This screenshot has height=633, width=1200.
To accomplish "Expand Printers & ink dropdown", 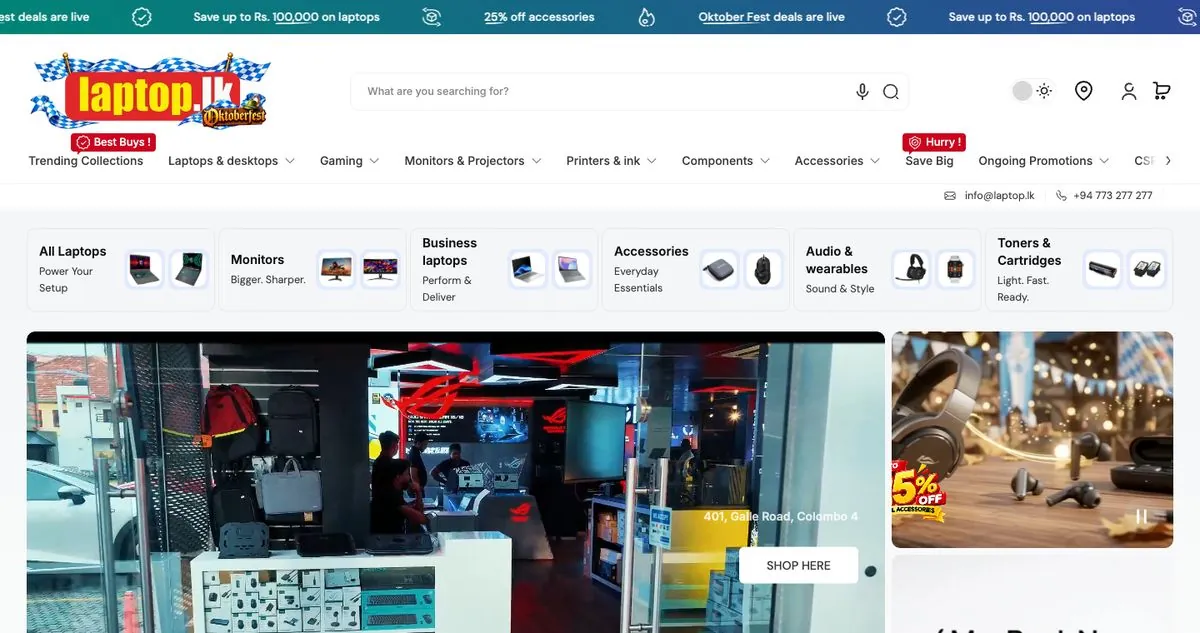I will [x=611, y=161].
